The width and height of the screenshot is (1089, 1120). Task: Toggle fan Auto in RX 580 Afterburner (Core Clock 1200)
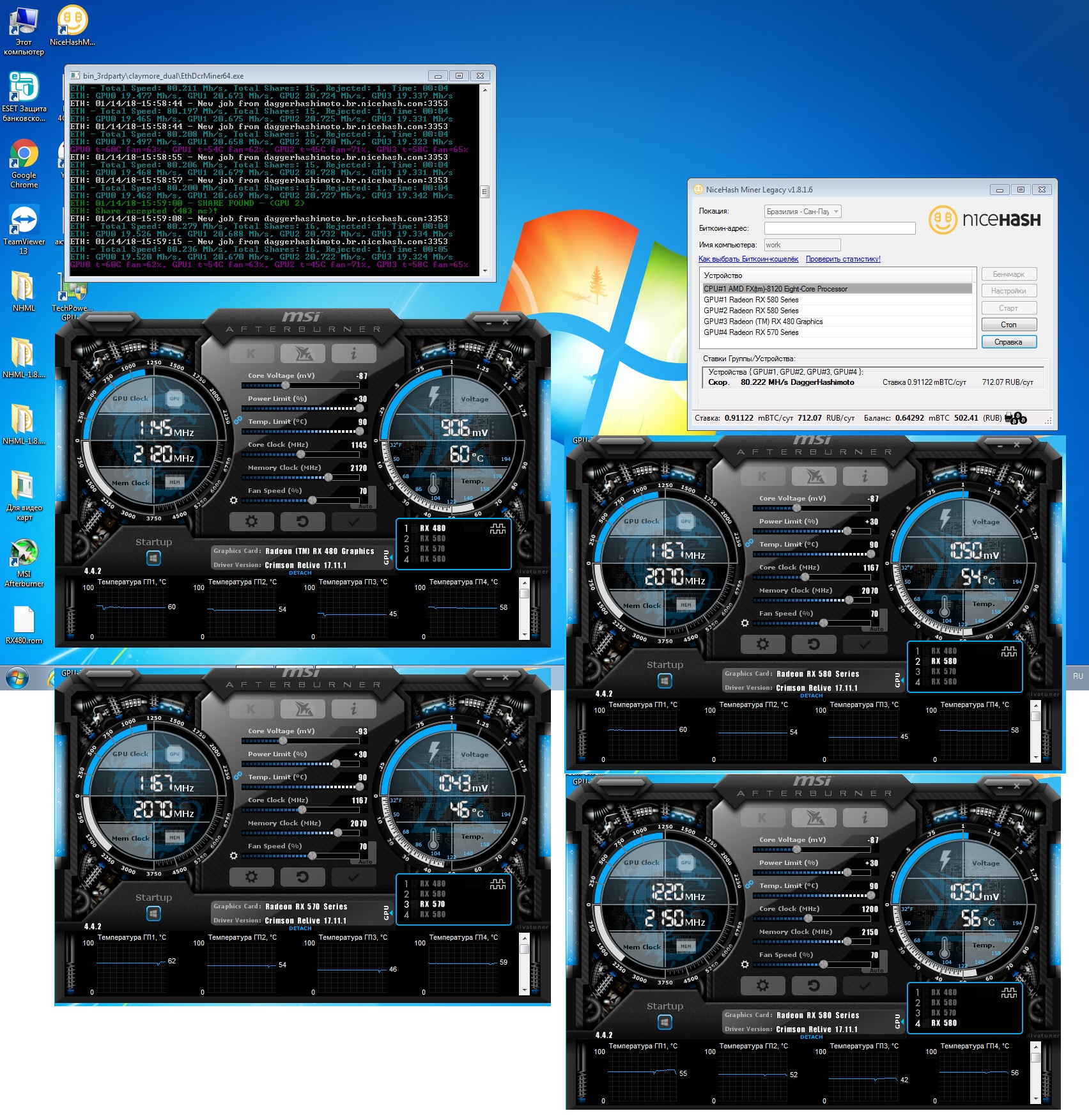[x=876, y=970]
